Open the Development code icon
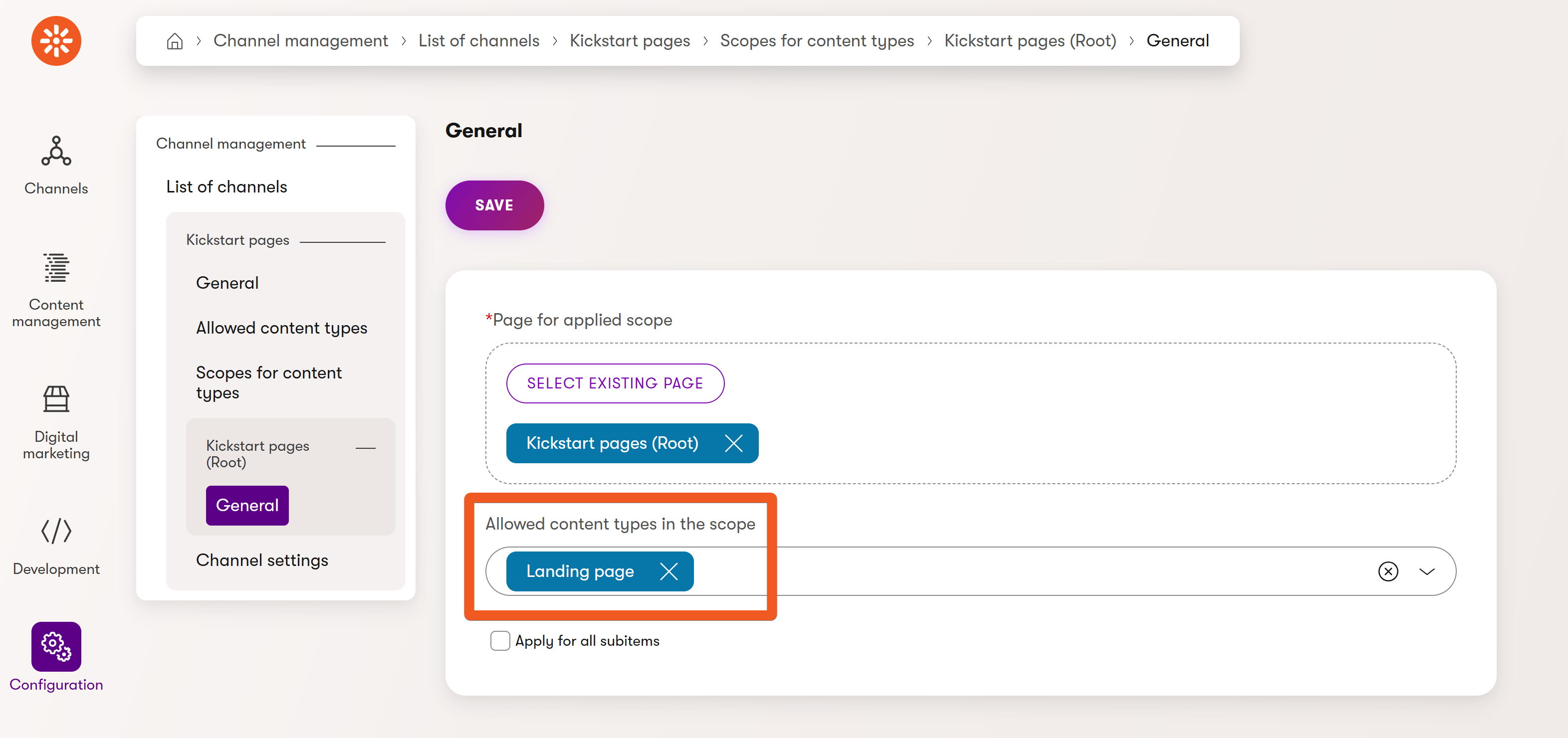 tap(56, 531)
